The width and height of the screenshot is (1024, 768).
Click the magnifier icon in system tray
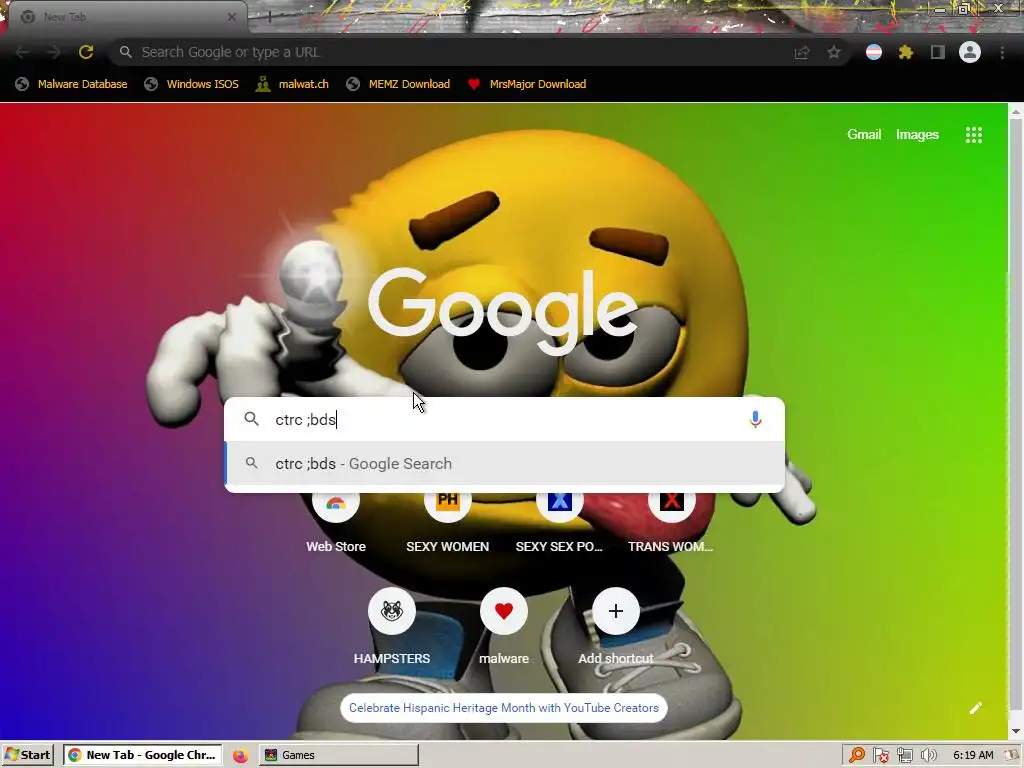(857, 755)
